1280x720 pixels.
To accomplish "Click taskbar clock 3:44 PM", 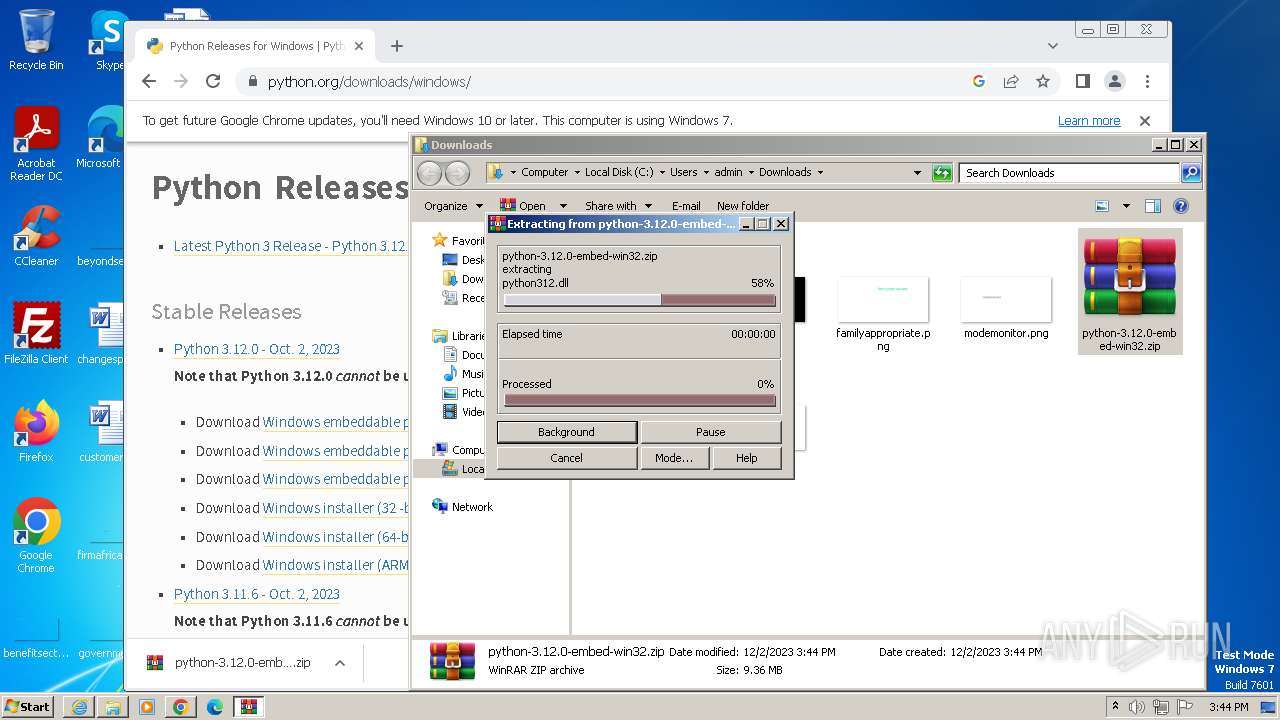I will (x=1228, y=706).
